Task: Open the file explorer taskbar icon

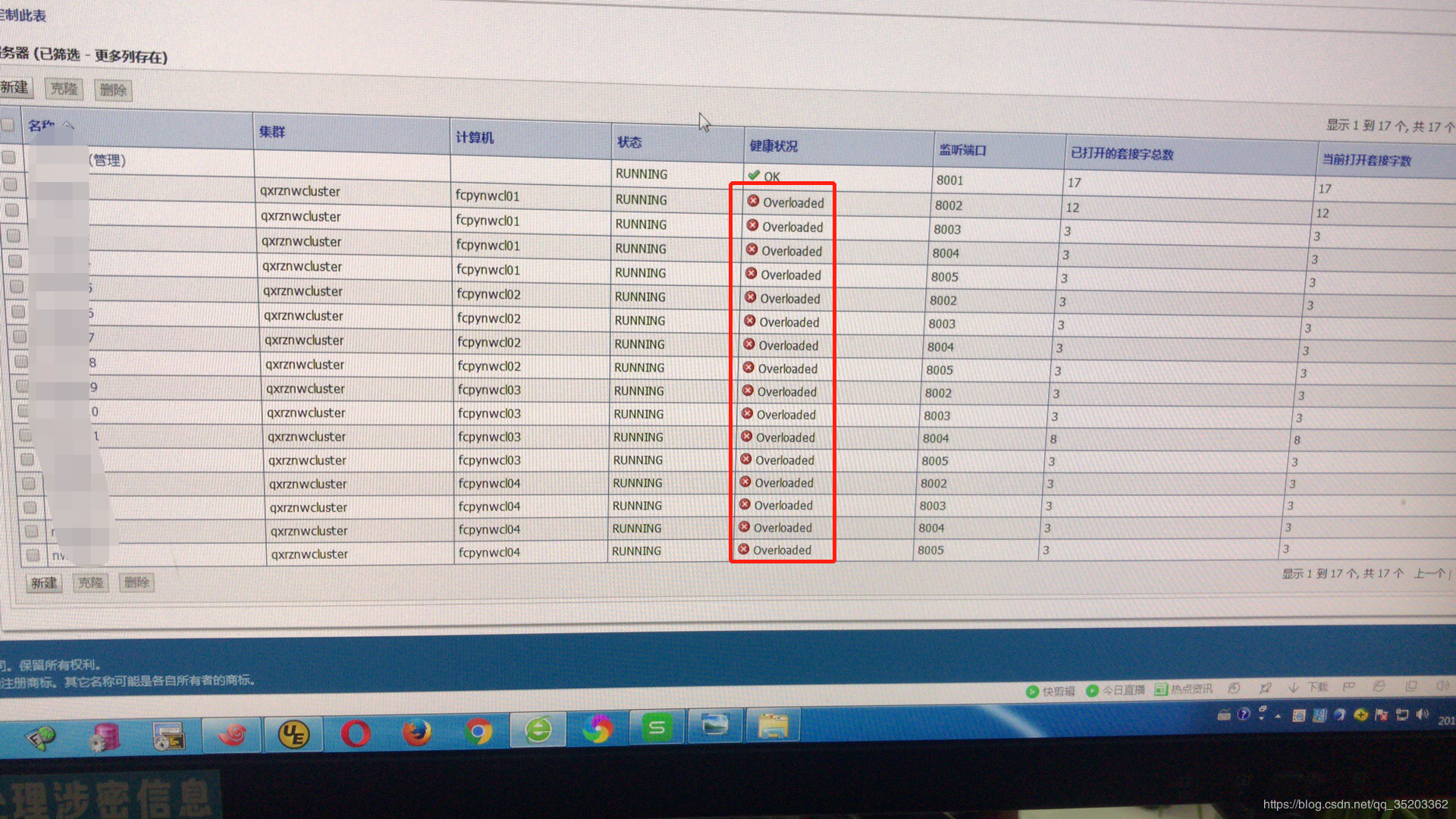Action: [773, 726]
